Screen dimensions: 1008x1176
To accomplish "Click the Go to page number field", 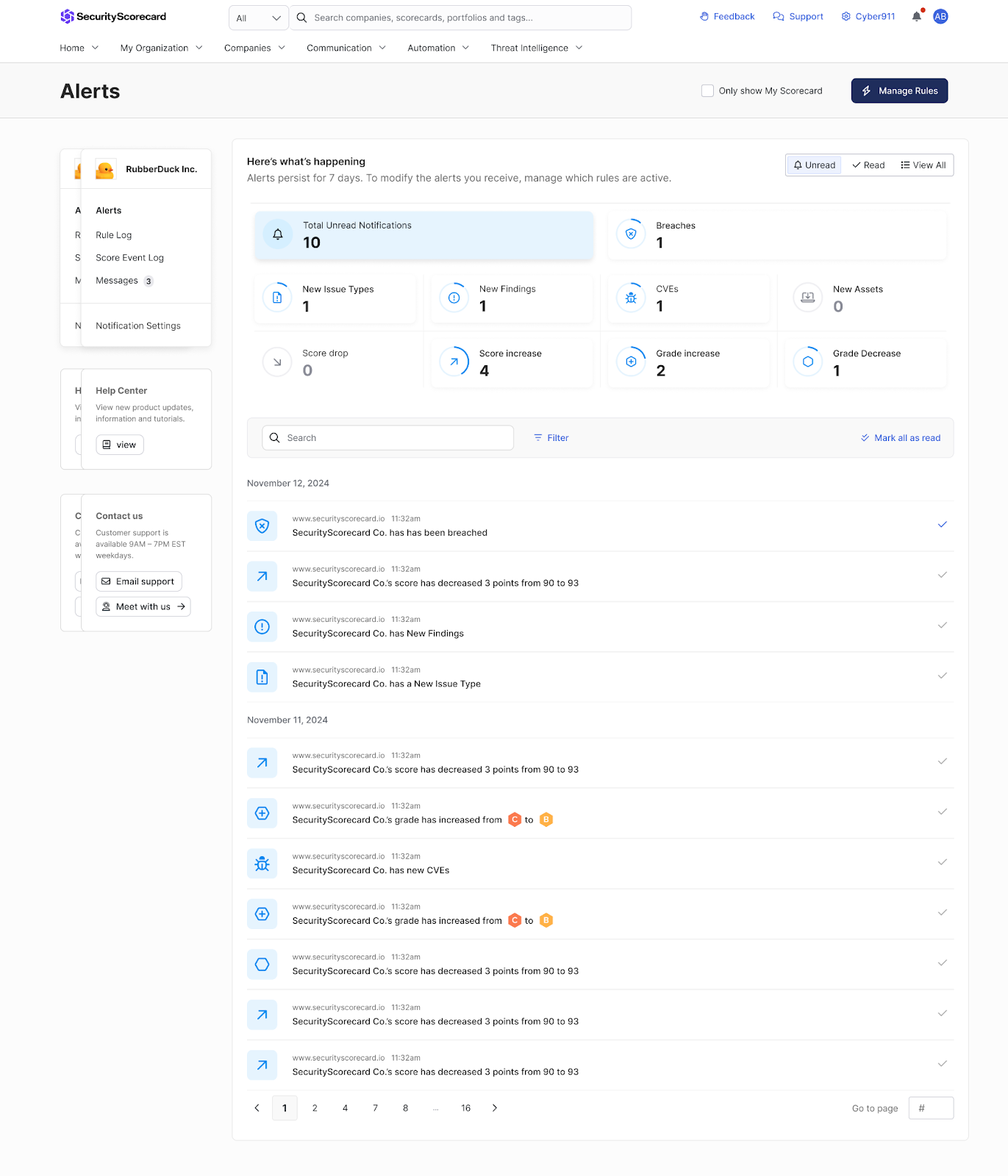I will [931, 1108].
